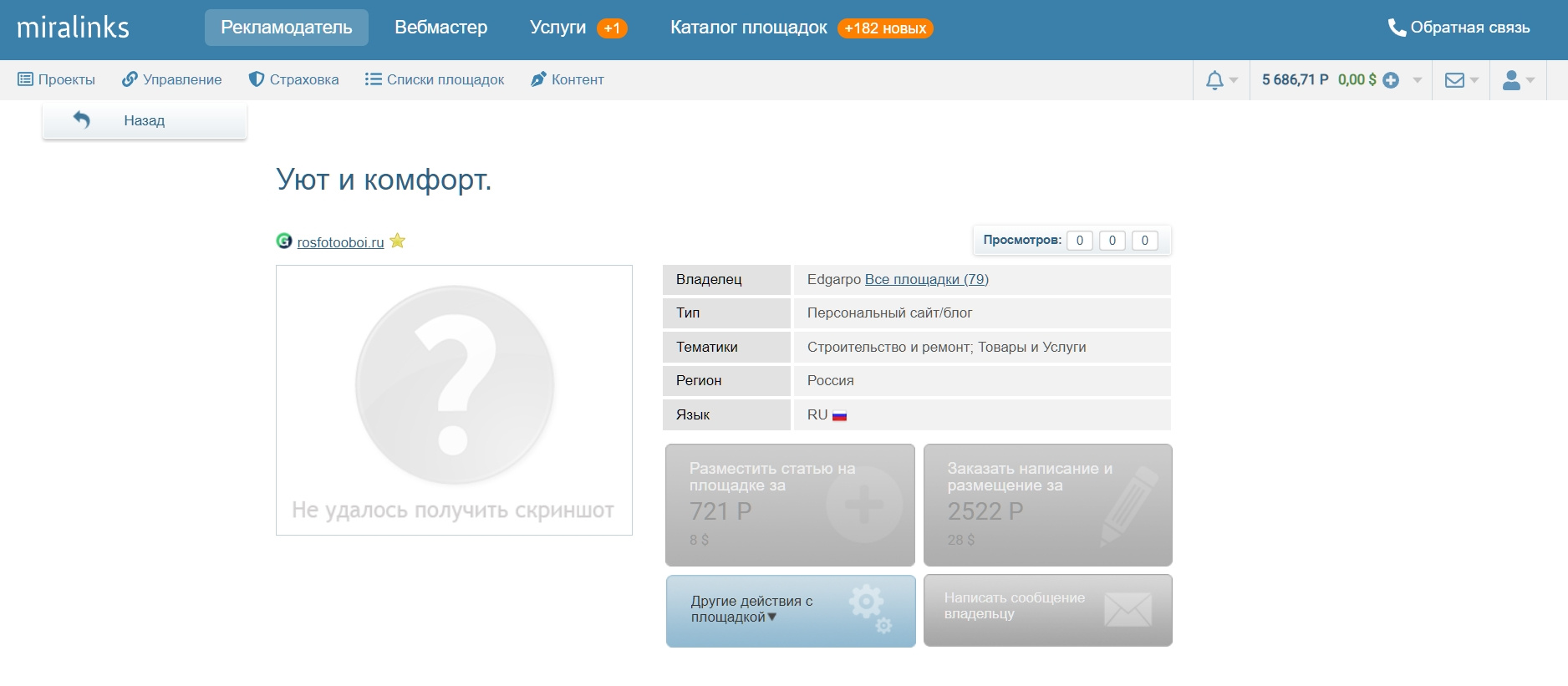The image size is (1568, 686).
Task: Open the user profile icon
Action: click(x=1511, y=80)
